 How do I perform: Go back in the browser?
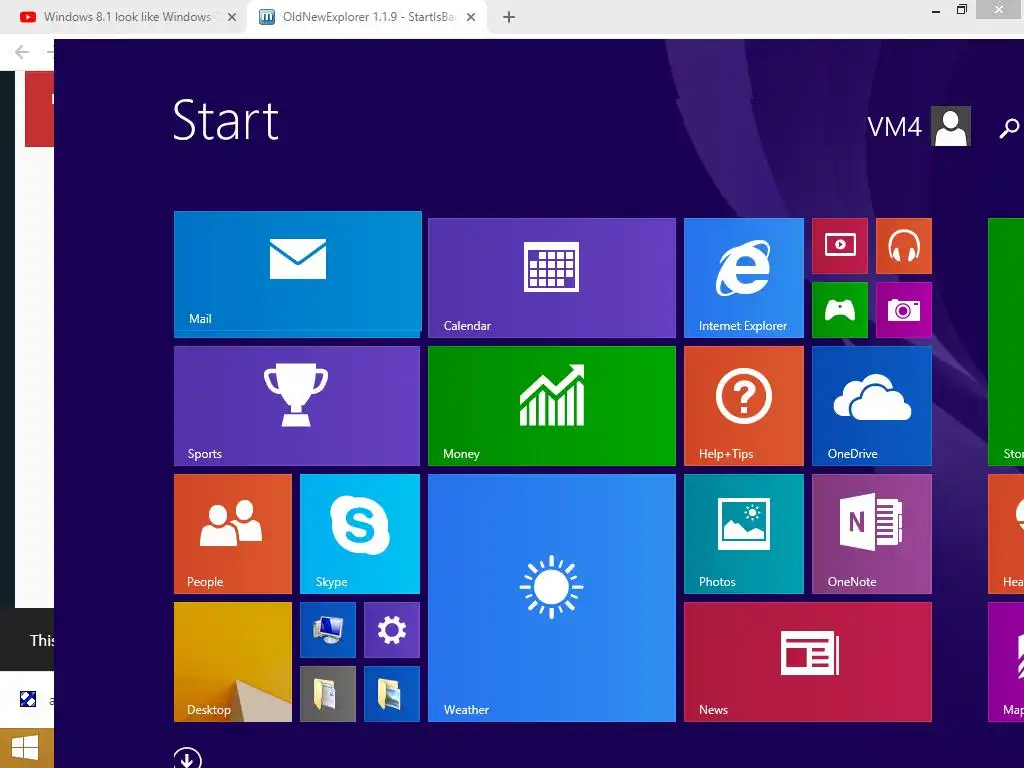[x=22, y=52]
